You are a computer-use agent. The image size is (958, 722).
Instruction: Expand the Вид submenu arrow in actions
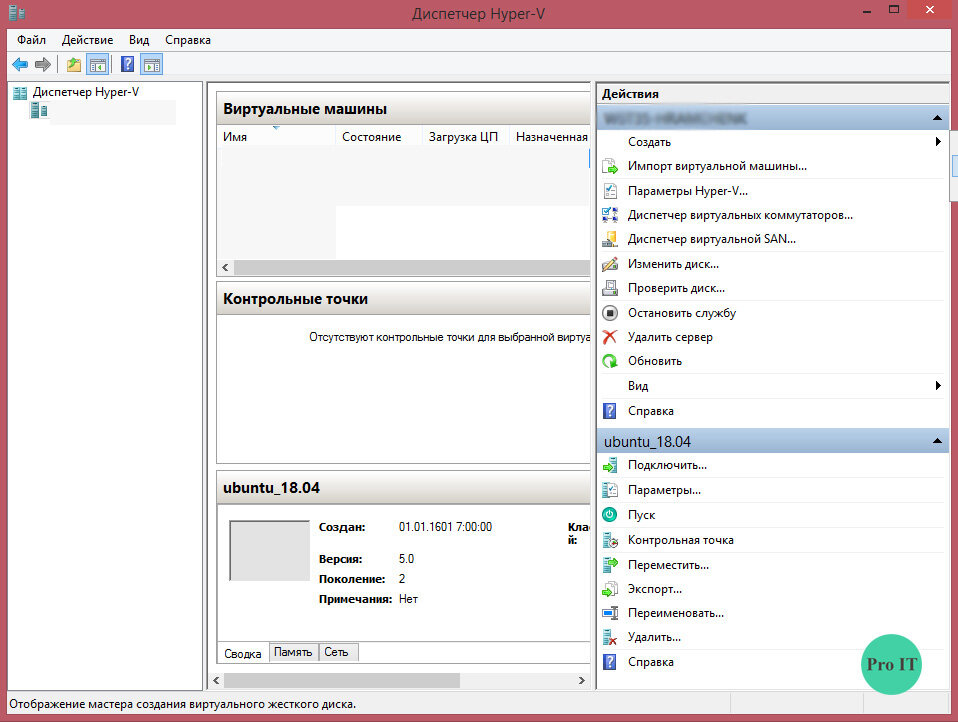938,385
